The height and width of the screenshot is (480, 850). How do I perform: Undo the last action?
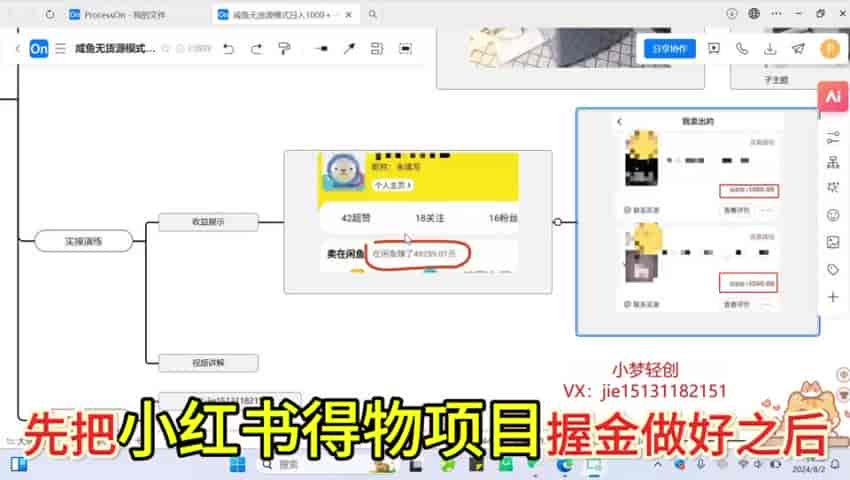229,49
